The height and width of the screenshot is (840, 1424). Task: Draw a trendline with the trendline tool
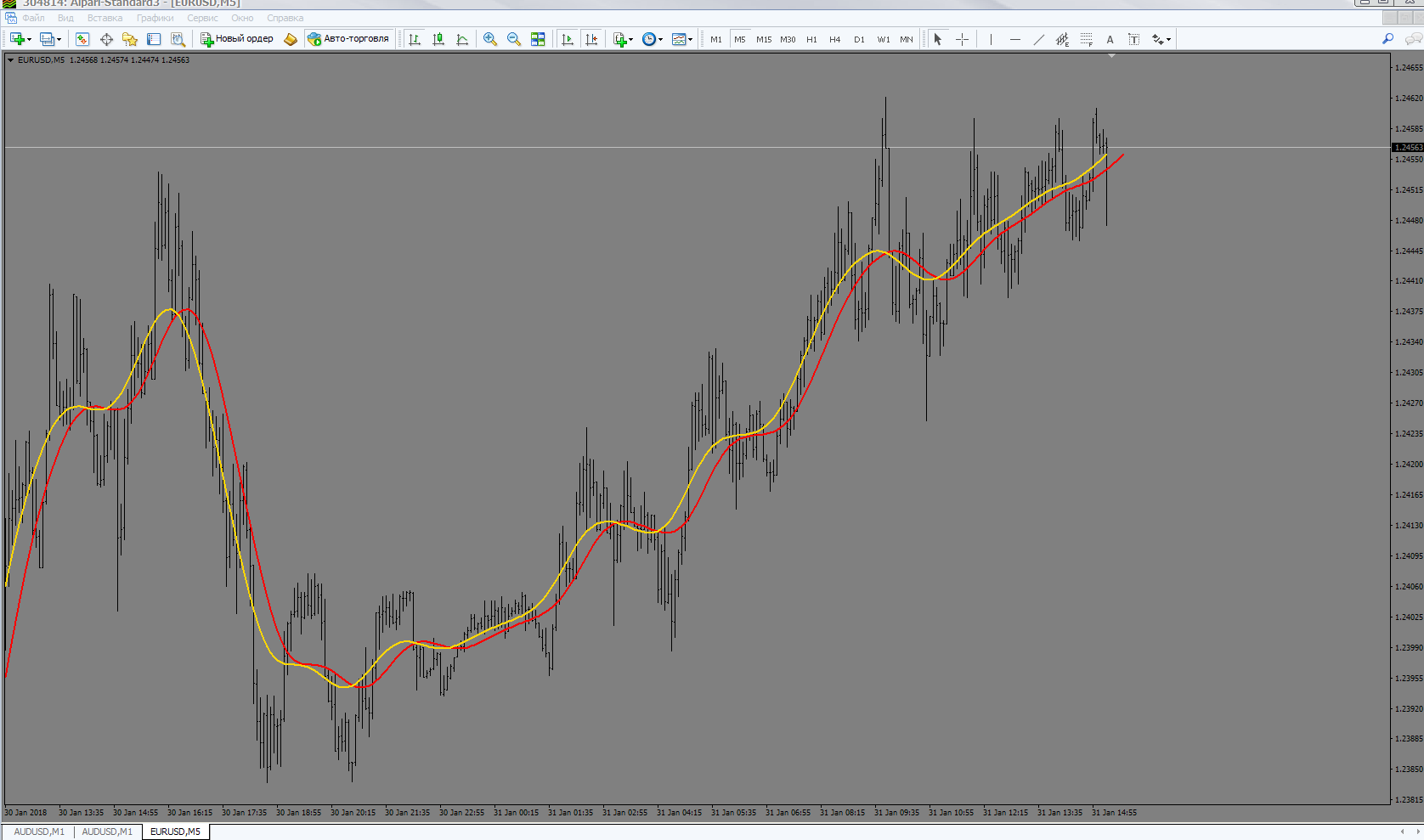1038,39
